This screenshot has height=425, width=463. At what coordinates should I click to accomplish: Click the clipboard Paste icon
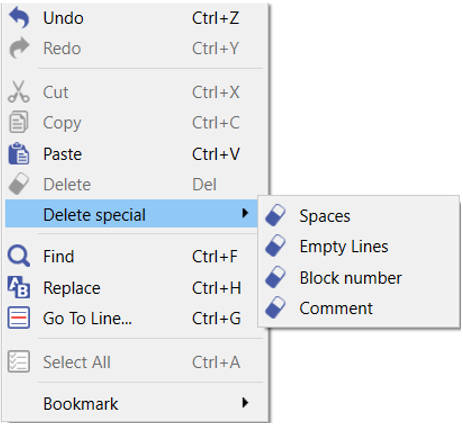click(19, 154)
